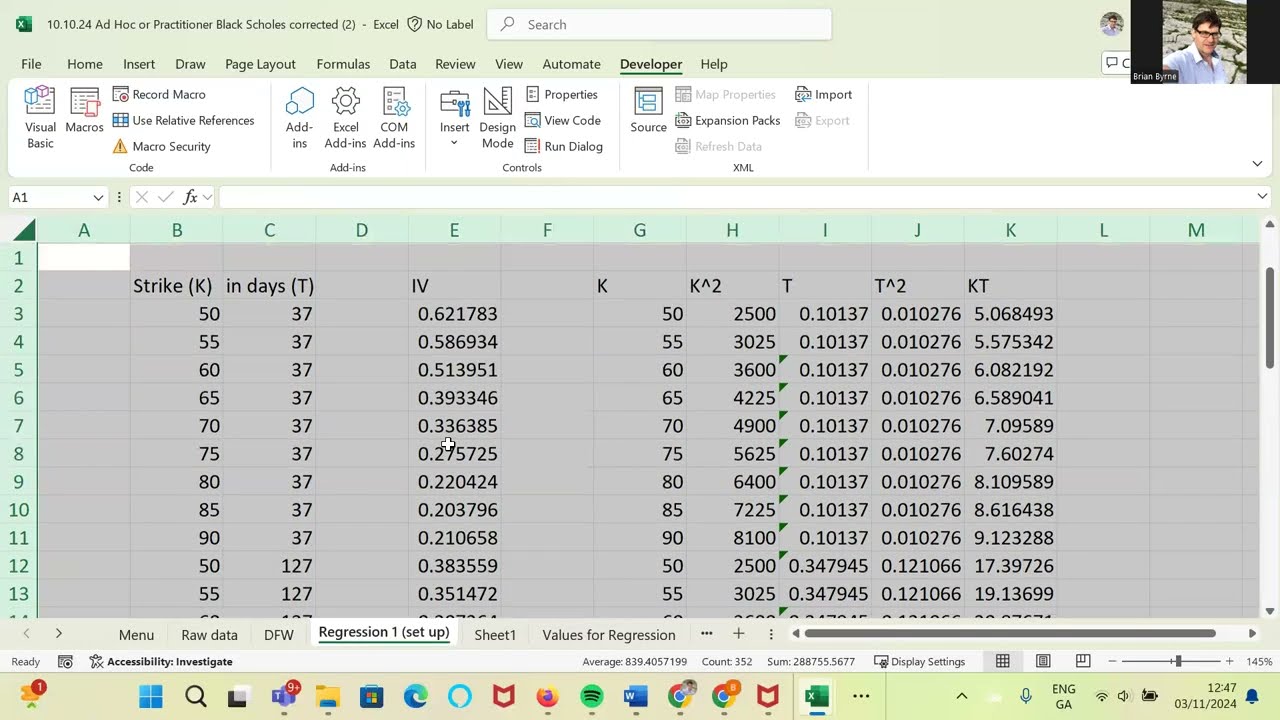Viewport: 1280px width, 720px height.
Task: Switch to Page Layout view
Action: point(1043,661)
